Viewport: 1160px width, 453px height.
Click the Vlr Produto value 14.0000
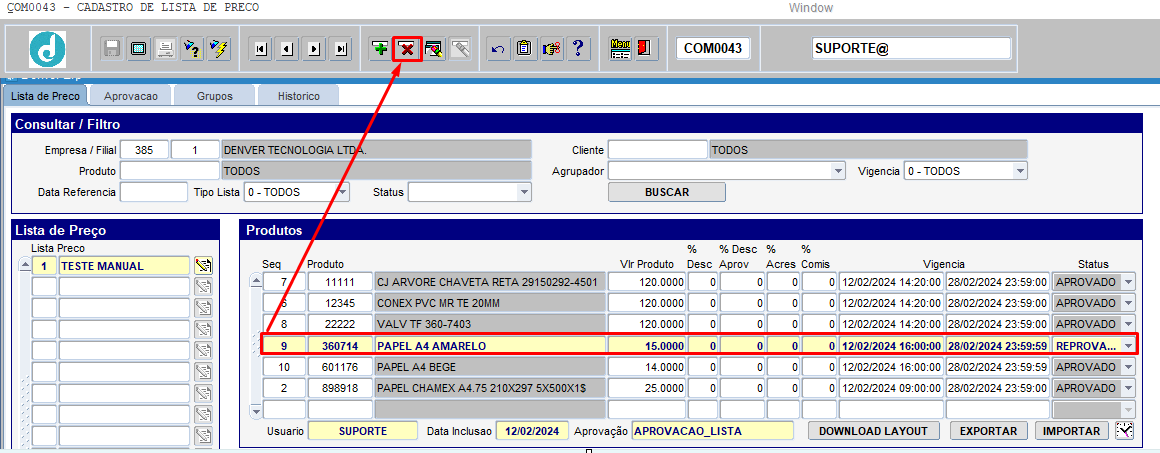pyautogui.click(x=646, y=367)
